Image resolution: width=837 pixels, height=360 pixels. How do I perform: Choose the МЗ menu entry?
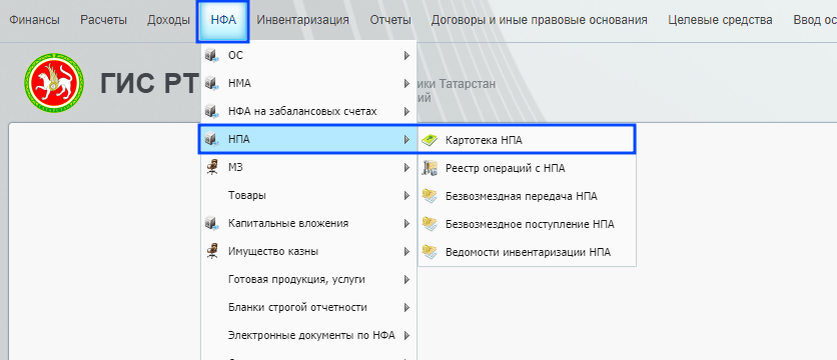pyautogui.click(x=309, y=168)
